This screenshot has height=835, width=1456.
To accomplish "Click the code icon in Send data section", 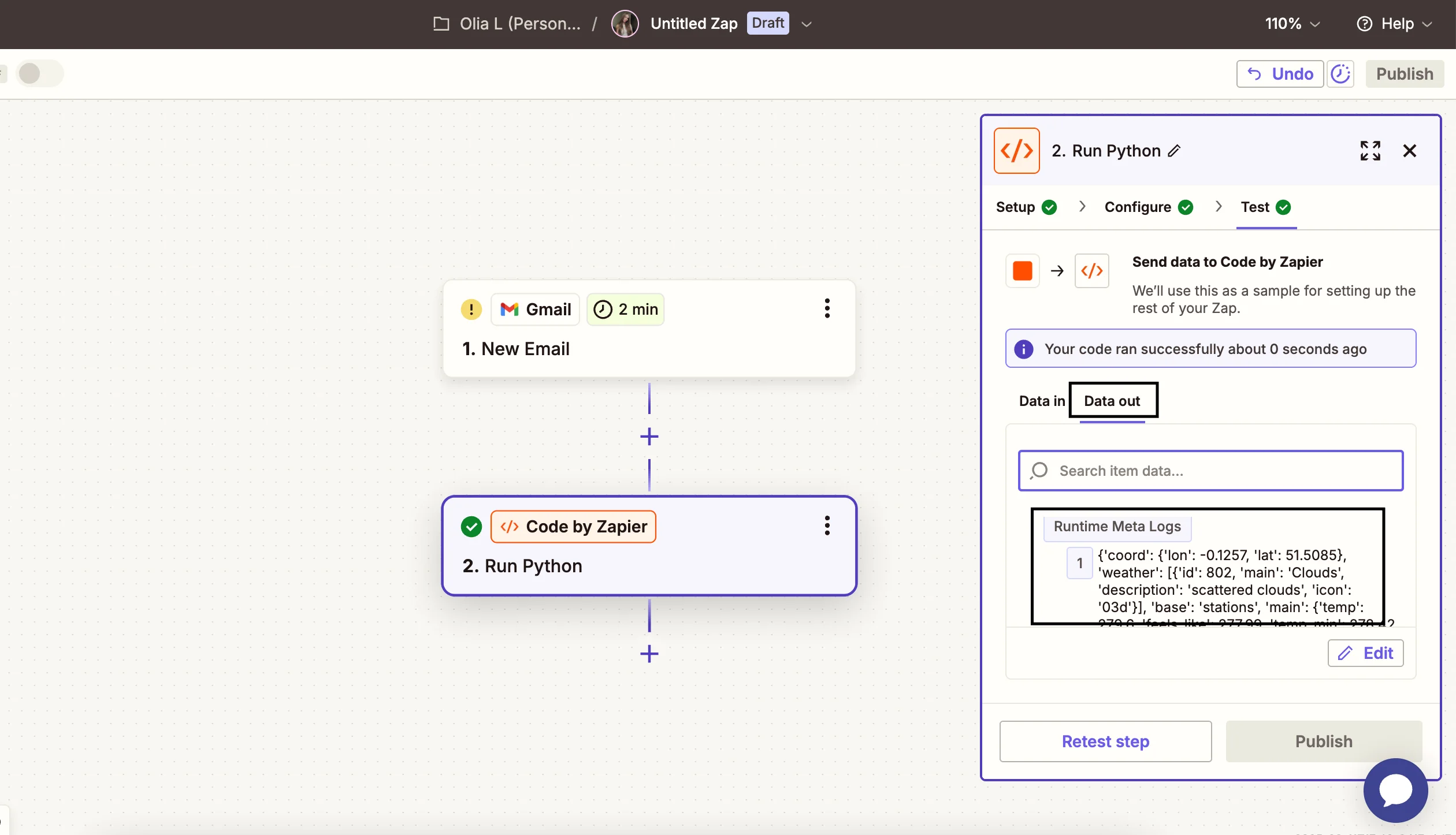I will click(1092, 271).
